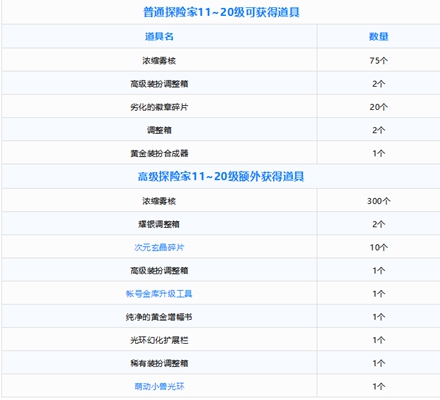Click the 2个 quantity beside plain 调整箱
The width and height of the screenshot is (440, 400).
tap(379, 130)
